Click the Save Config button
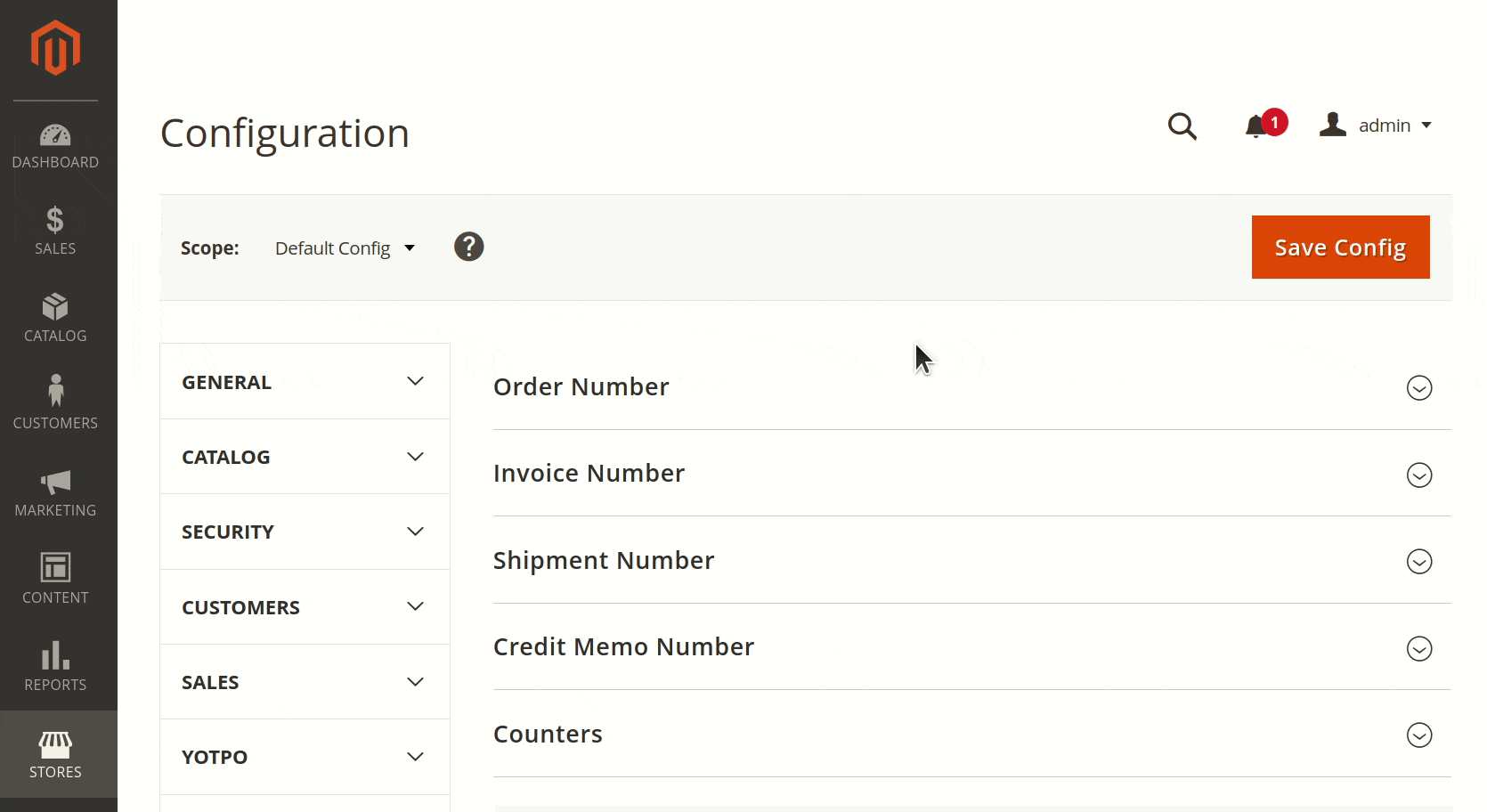Viewport: 1487px width, 812px height. [x=1340, y=248]
